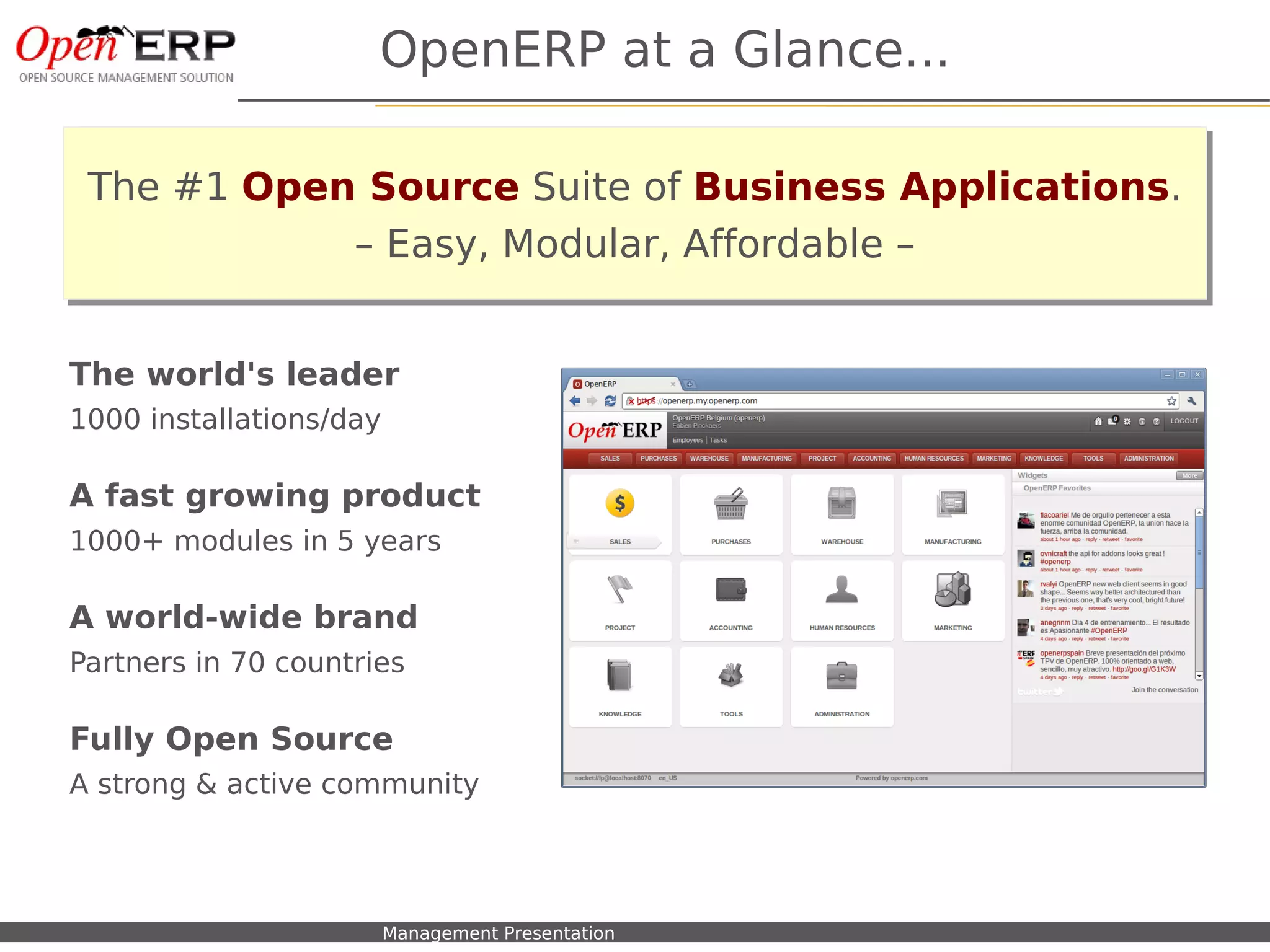Open the Project flag icon
Viewport: 1270px width, 952px height.
coord(619,589)
